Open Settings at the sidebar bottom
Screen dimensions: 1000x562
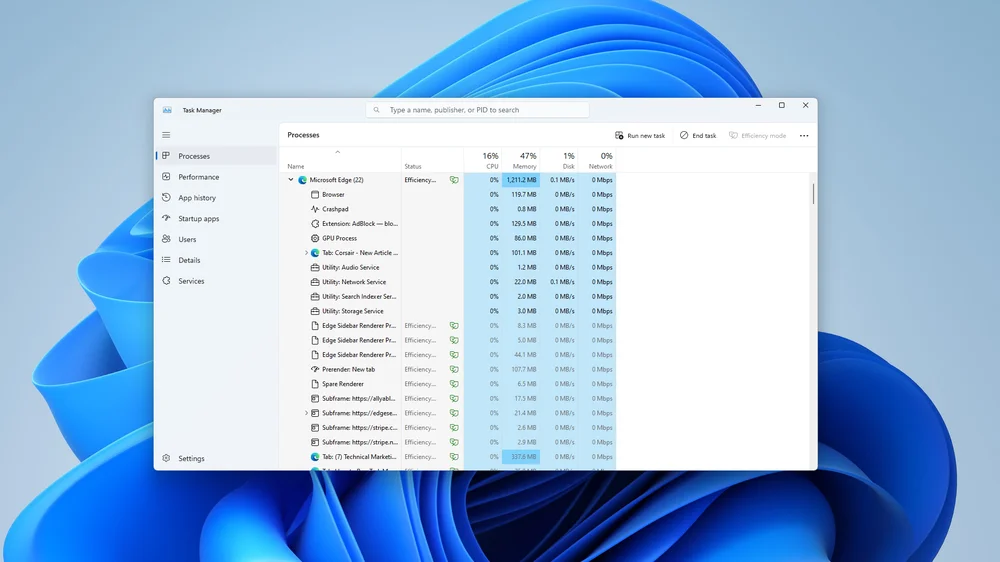pyautogui.click(x=191, y=459)
